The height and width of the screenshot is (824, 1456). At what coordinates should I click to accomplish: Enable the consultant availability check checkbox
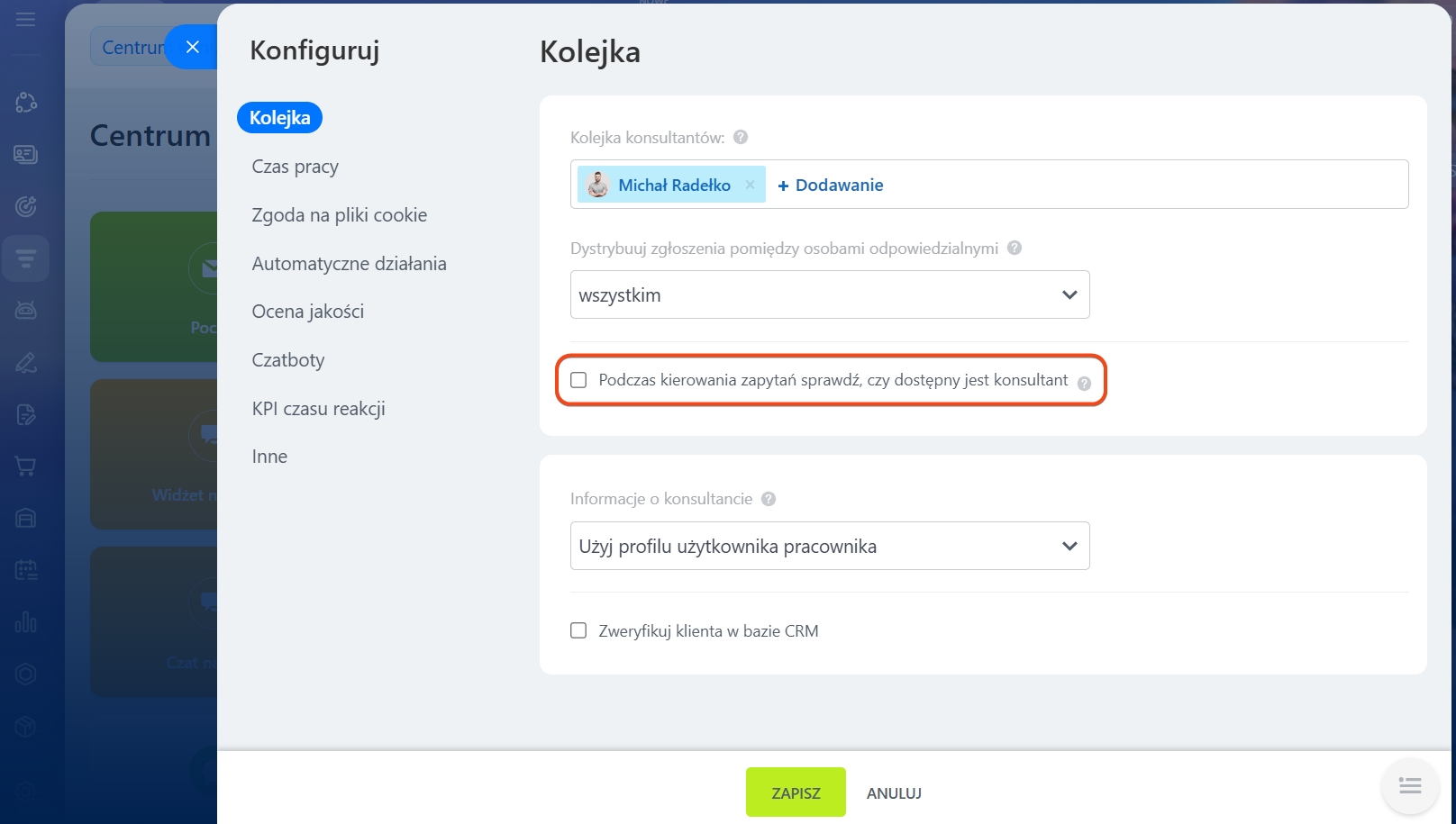point(578,380)
